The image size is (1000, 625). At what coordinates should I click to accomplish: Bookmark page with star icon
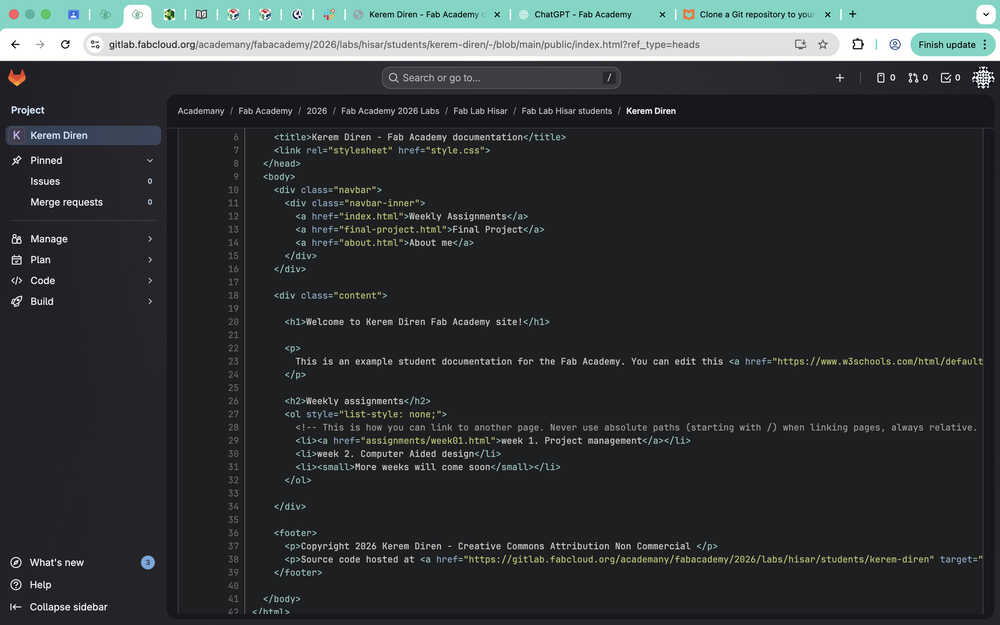pyautogui.click(x=823, y=45)
